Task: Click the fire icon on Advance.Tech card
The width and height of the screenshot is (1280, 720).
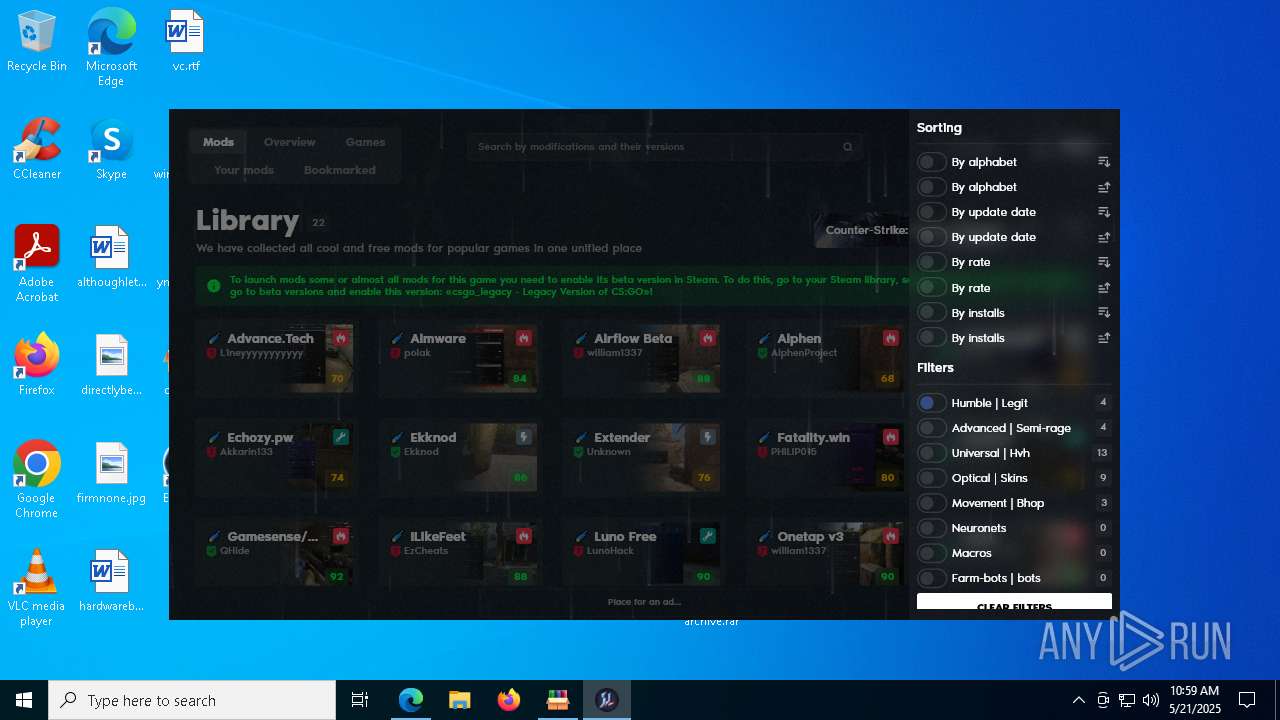Action: [340, 339]
